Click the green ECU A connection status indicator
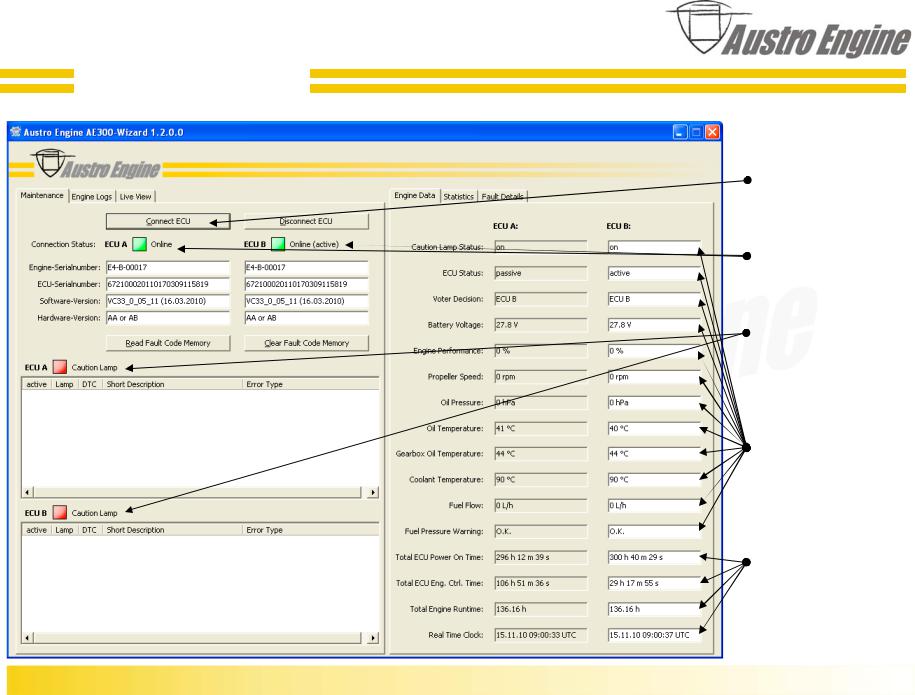 (139, 244)
